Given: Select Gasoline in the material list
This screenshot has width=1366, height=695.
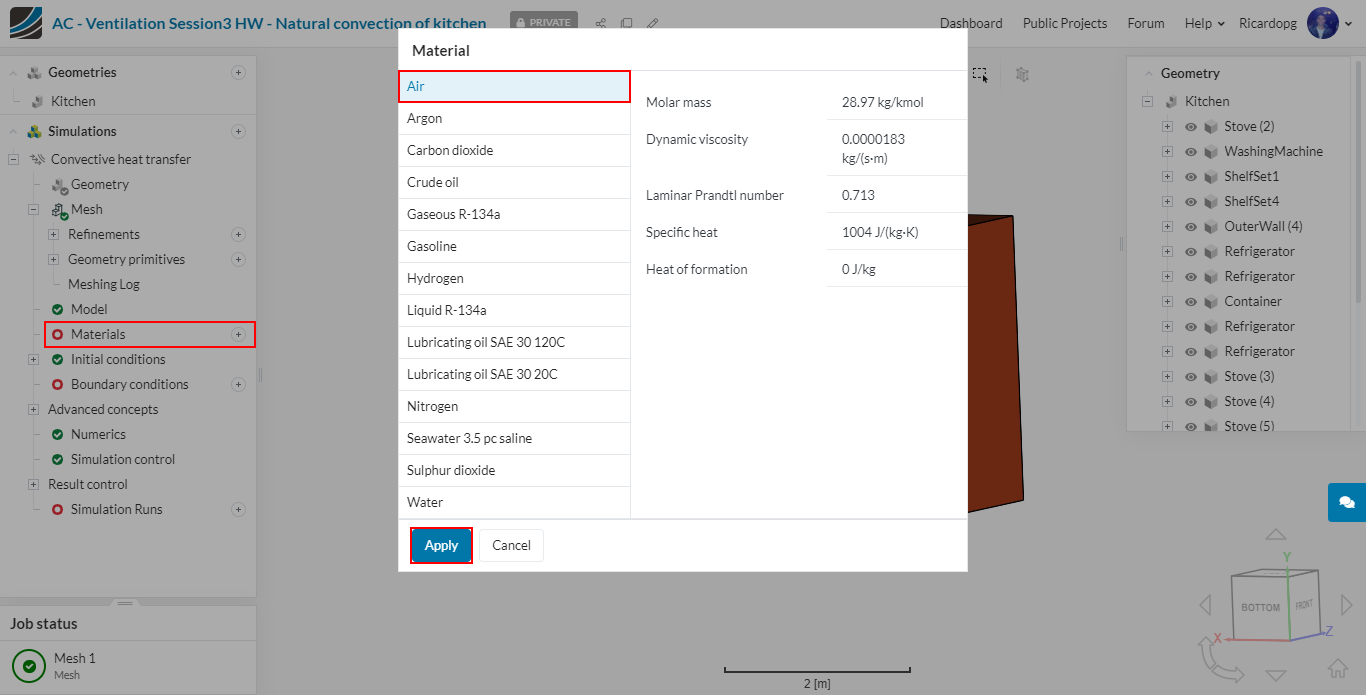Looking at the screenshot, I should click(x=514, y=246).
